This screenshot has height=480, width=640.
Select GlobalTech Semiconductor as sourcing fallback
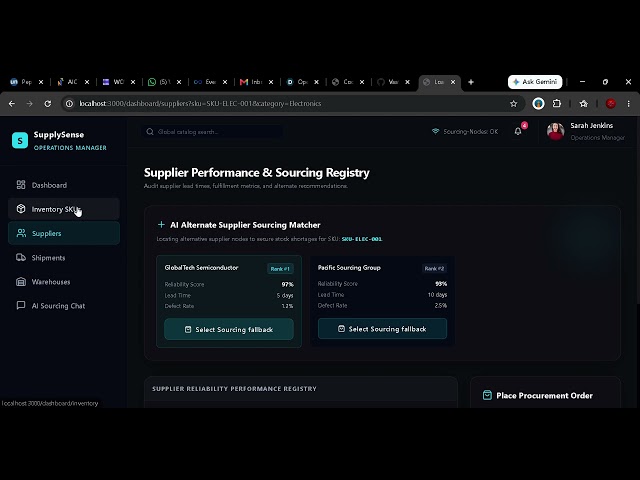[229, 329]
